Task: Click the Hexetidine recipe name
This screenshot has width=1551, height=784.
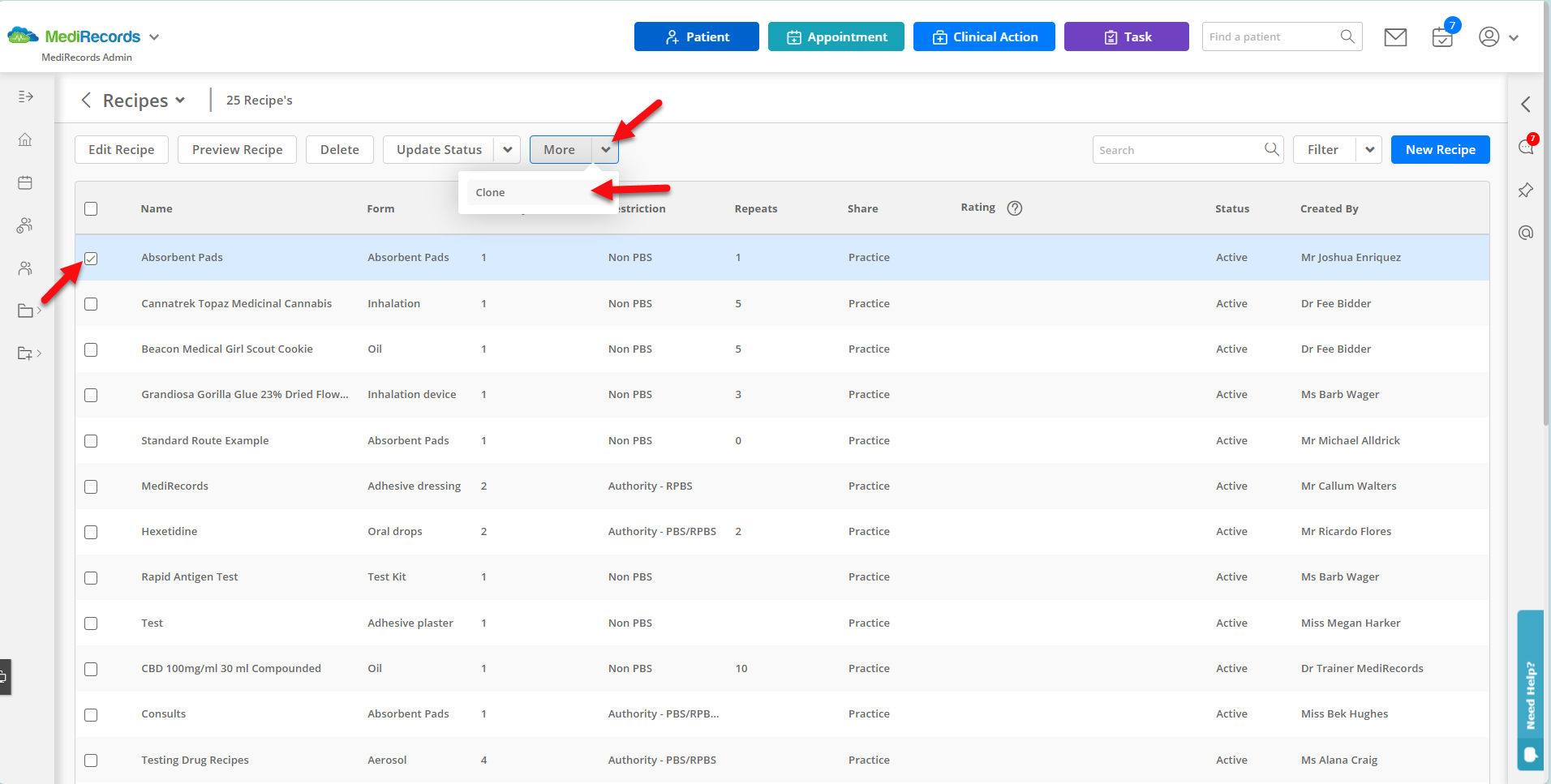Action: 170,532
